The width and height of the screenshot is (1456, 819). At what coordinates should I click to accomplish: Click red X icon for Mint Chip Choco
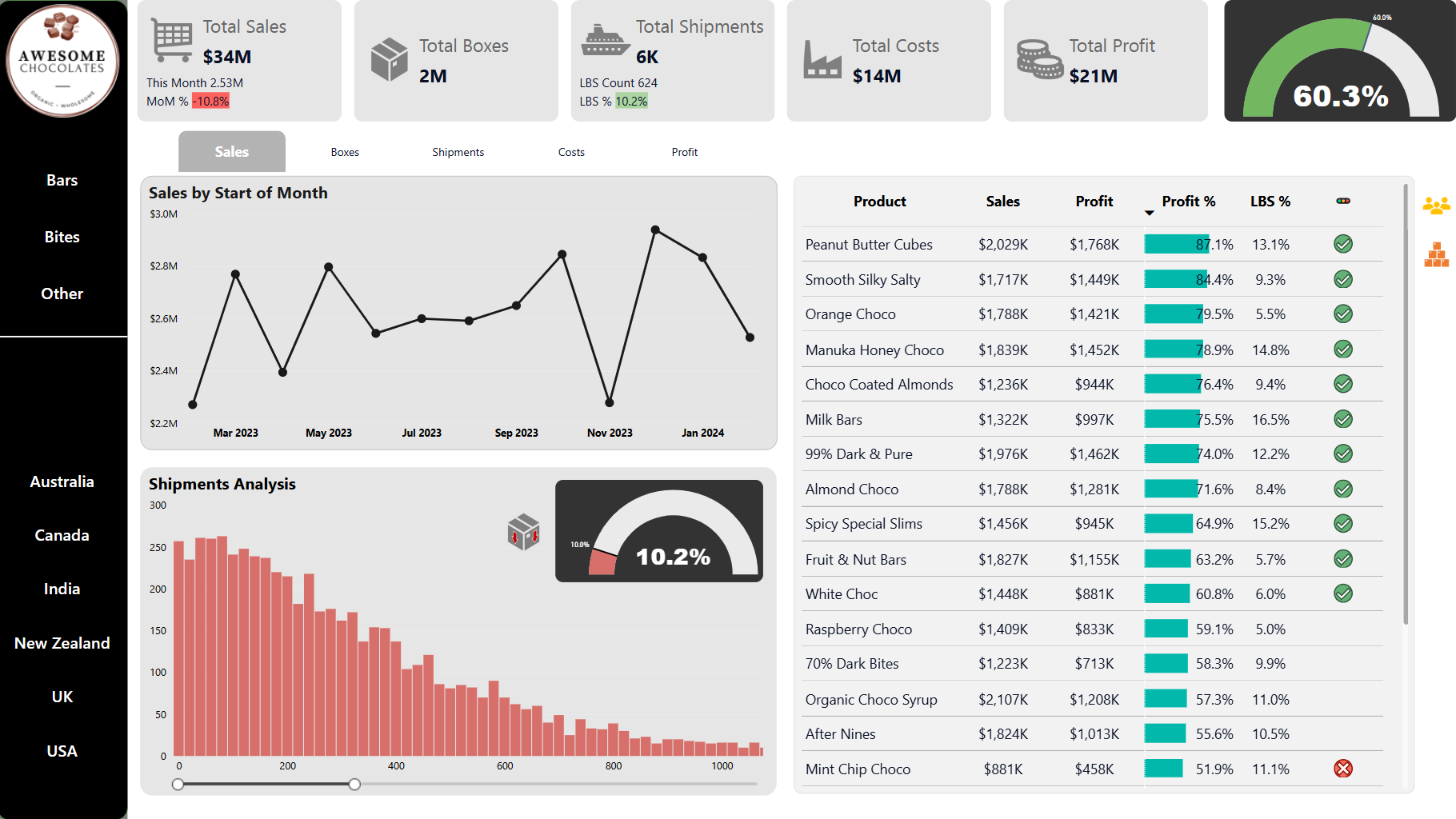[1343, 769]
